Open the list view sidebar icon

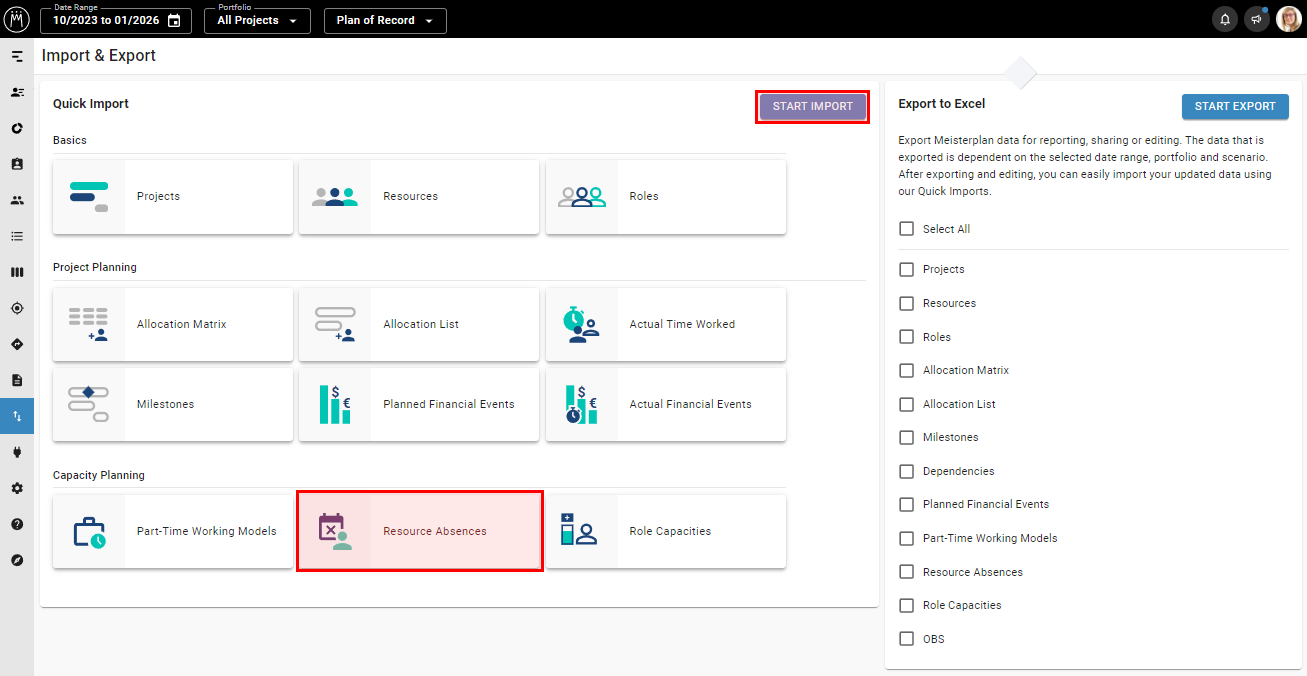(x=17, y=236)
